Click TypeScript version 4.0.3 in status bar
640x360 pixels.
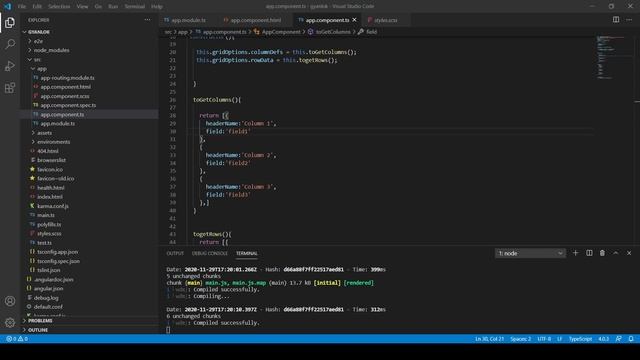(604, 339)
